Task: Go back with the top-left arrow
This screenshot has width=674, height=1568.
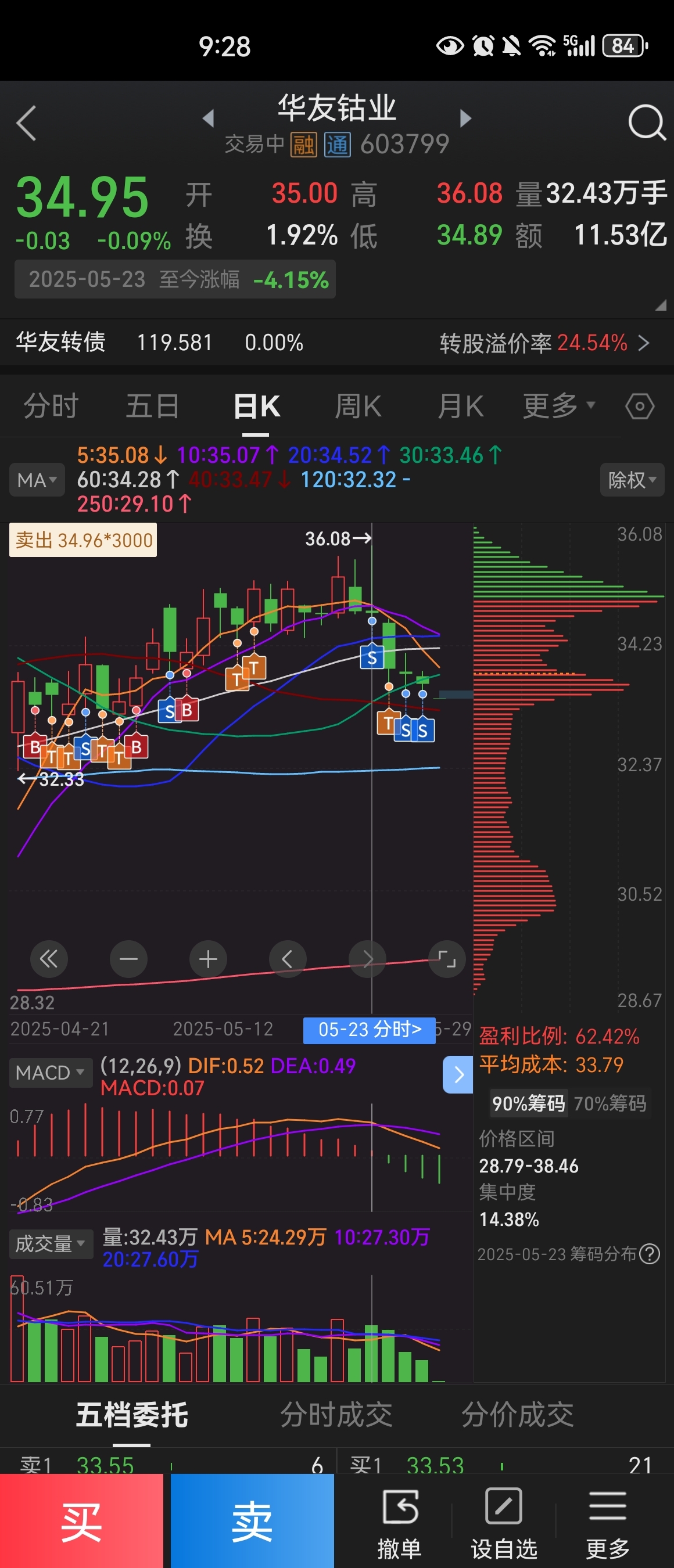Action: [x=26, y=123]
